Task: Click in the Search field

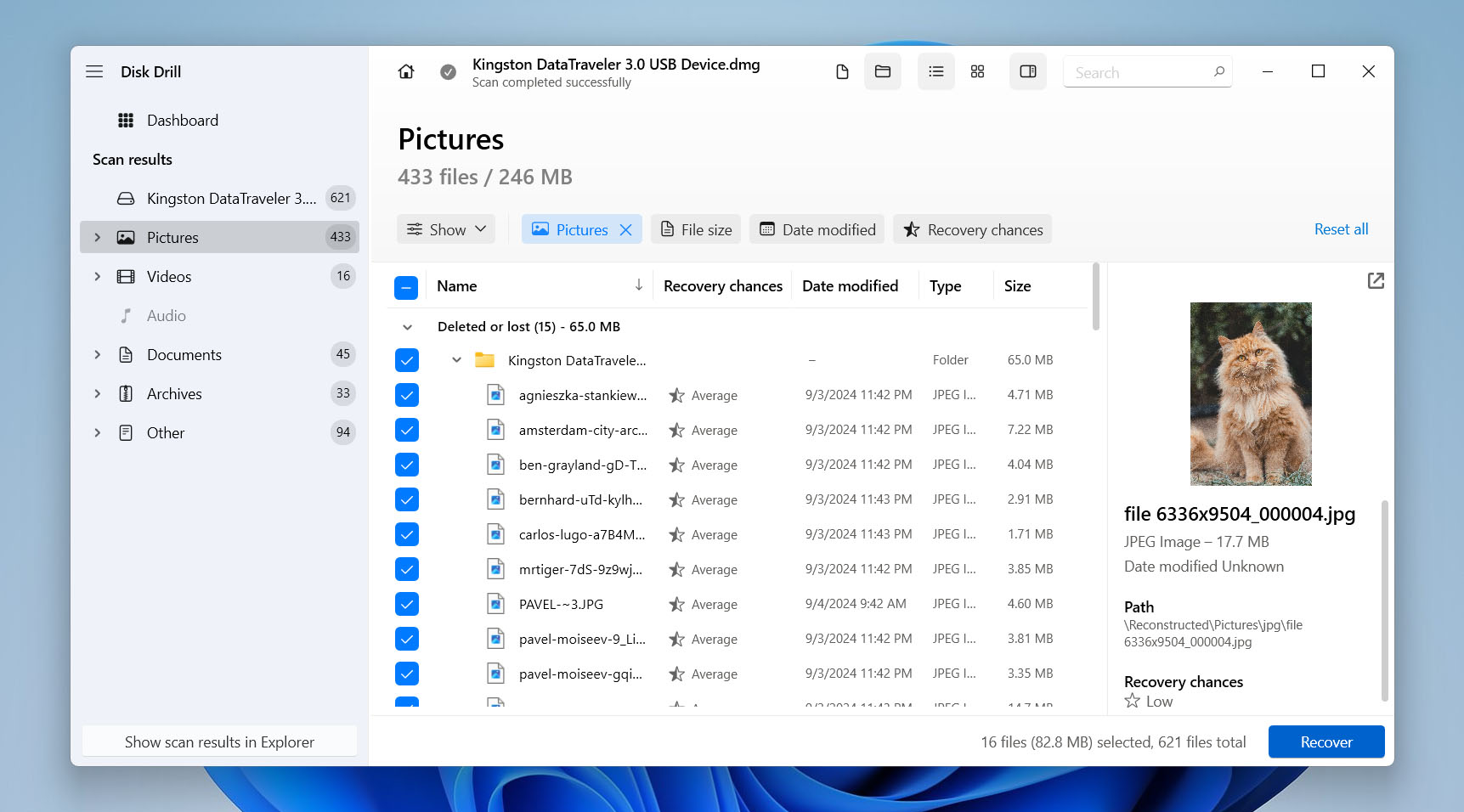Action: point(1147,72)
